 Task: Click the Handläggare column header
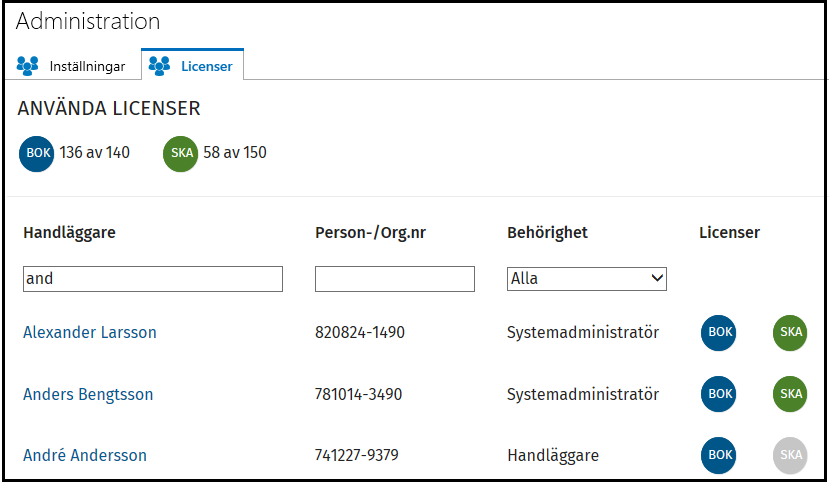(x=69, y=233)
